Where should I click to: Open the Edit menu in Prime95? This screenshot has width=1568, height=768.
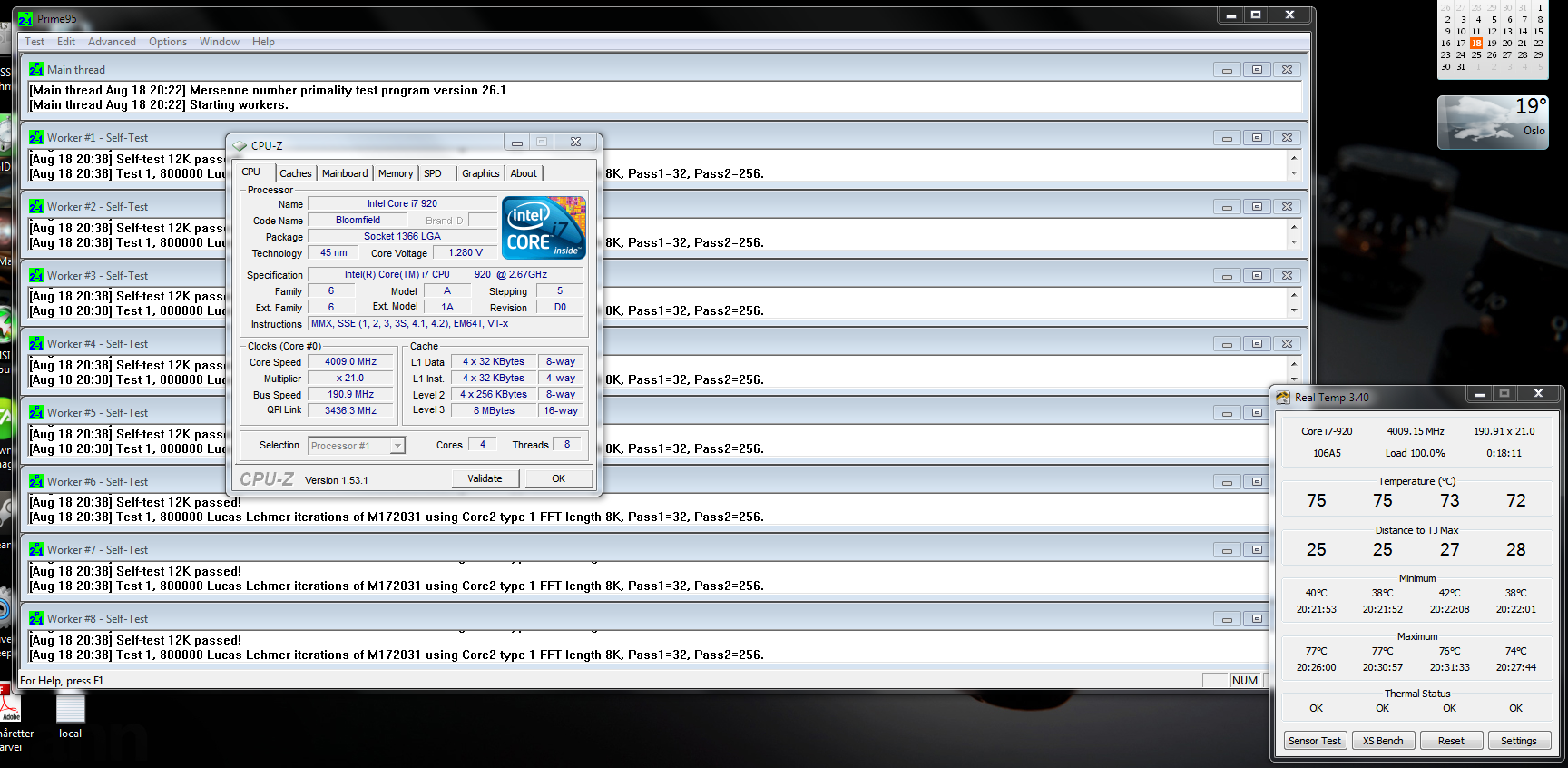(66, 42)
